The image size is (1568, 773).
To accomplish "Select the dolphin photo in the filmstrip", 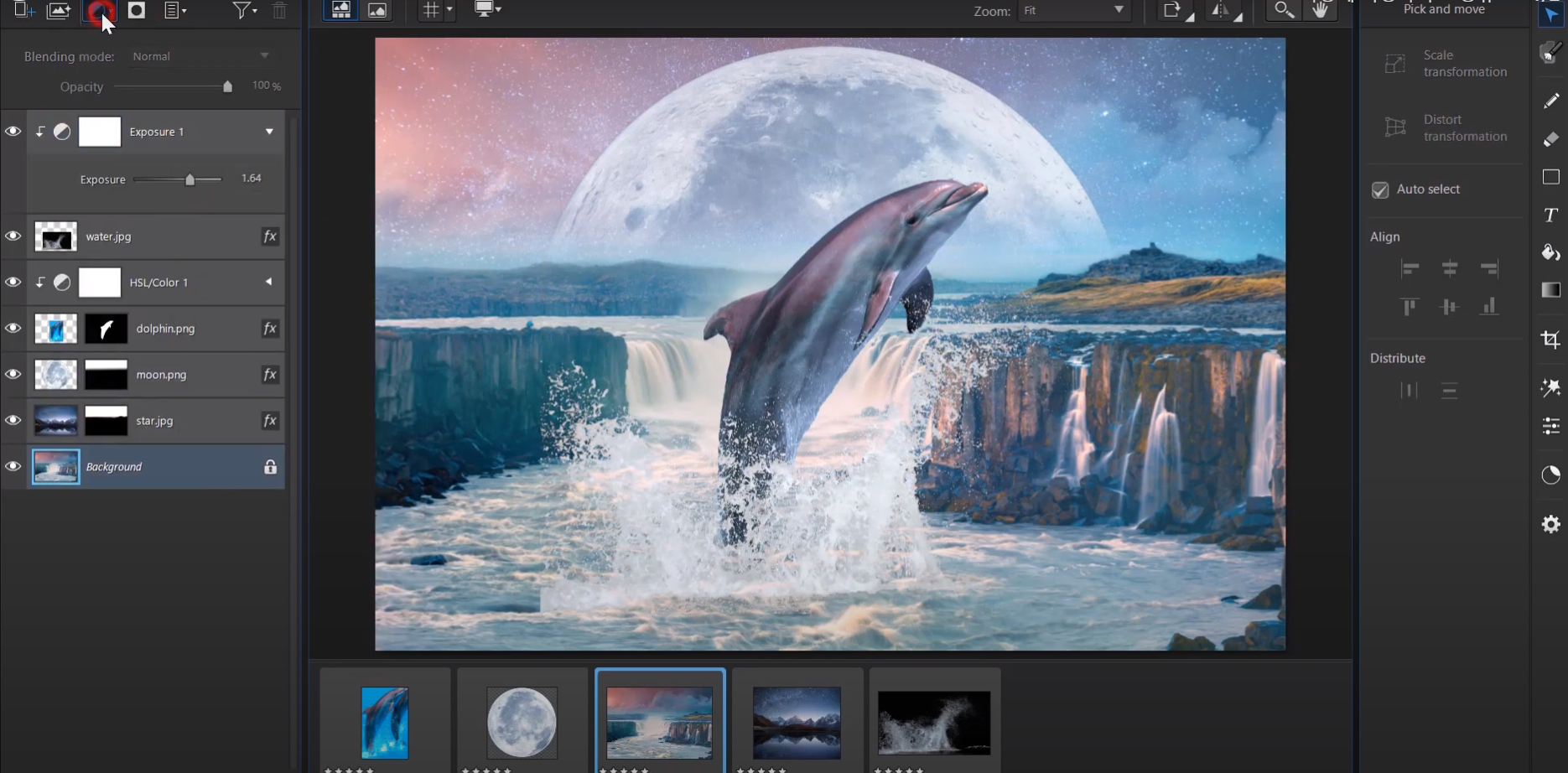I will 385,723.
